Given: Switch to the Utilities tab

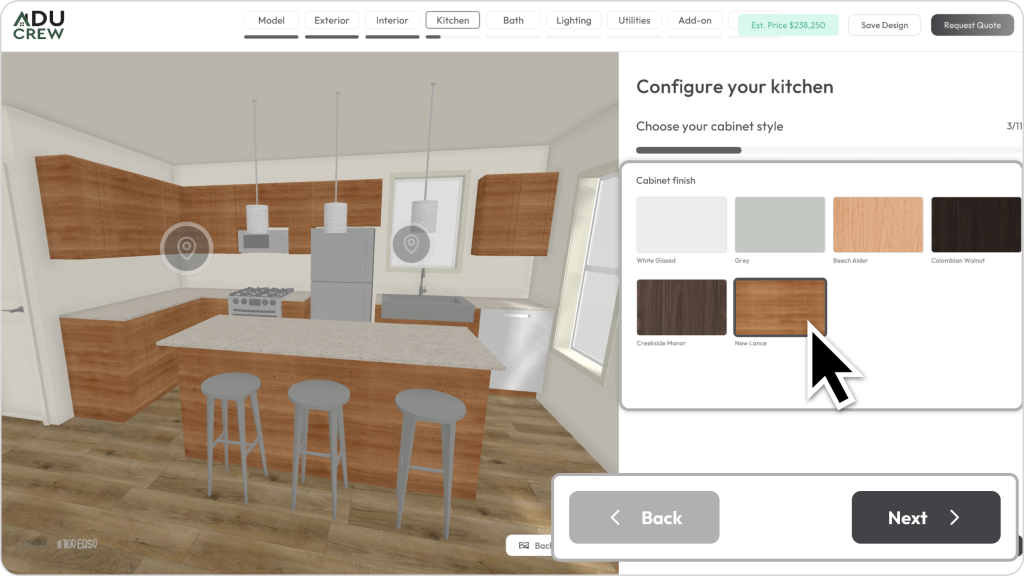Looking at the screenshot, I should click(634, 20).
